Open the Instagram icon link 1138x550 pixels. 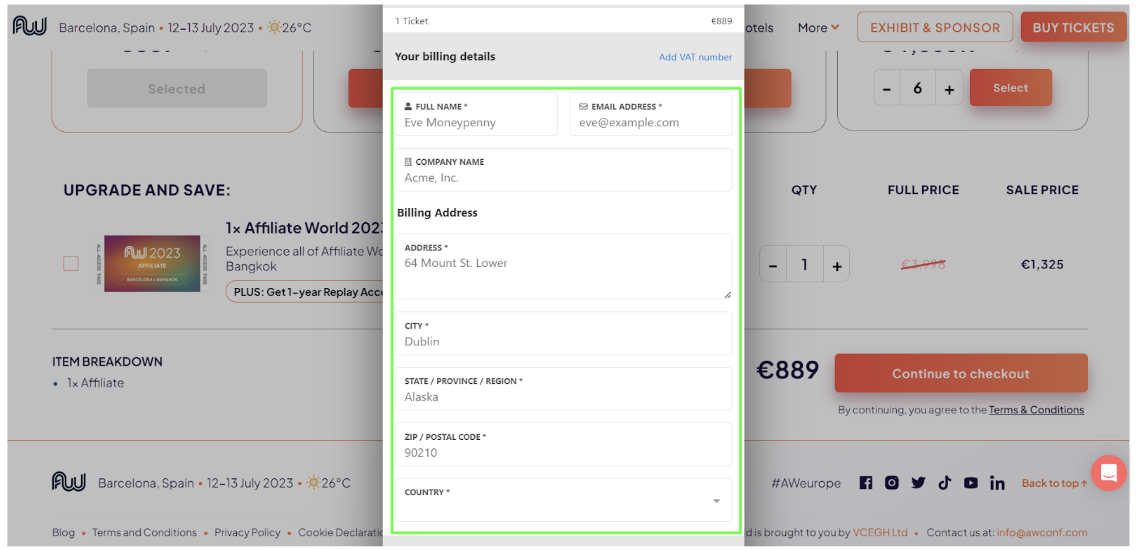pyautogui.click(x=892, y=483)
